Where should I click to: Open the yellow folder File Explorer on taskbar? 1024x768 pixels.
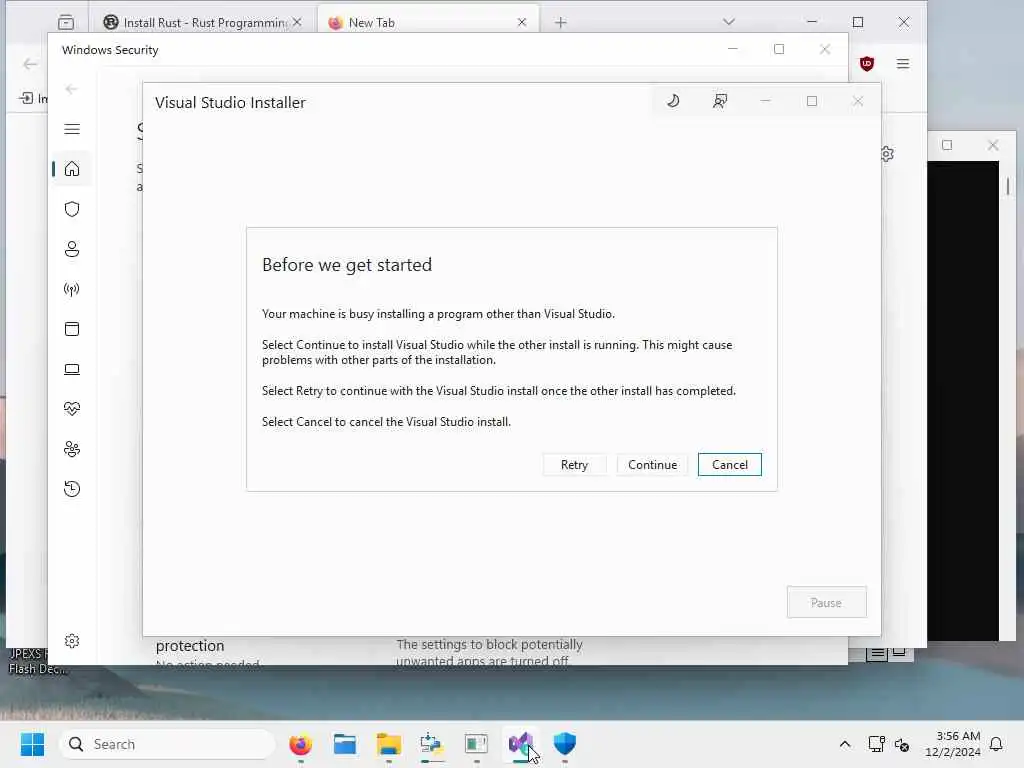tap(389, 744)
